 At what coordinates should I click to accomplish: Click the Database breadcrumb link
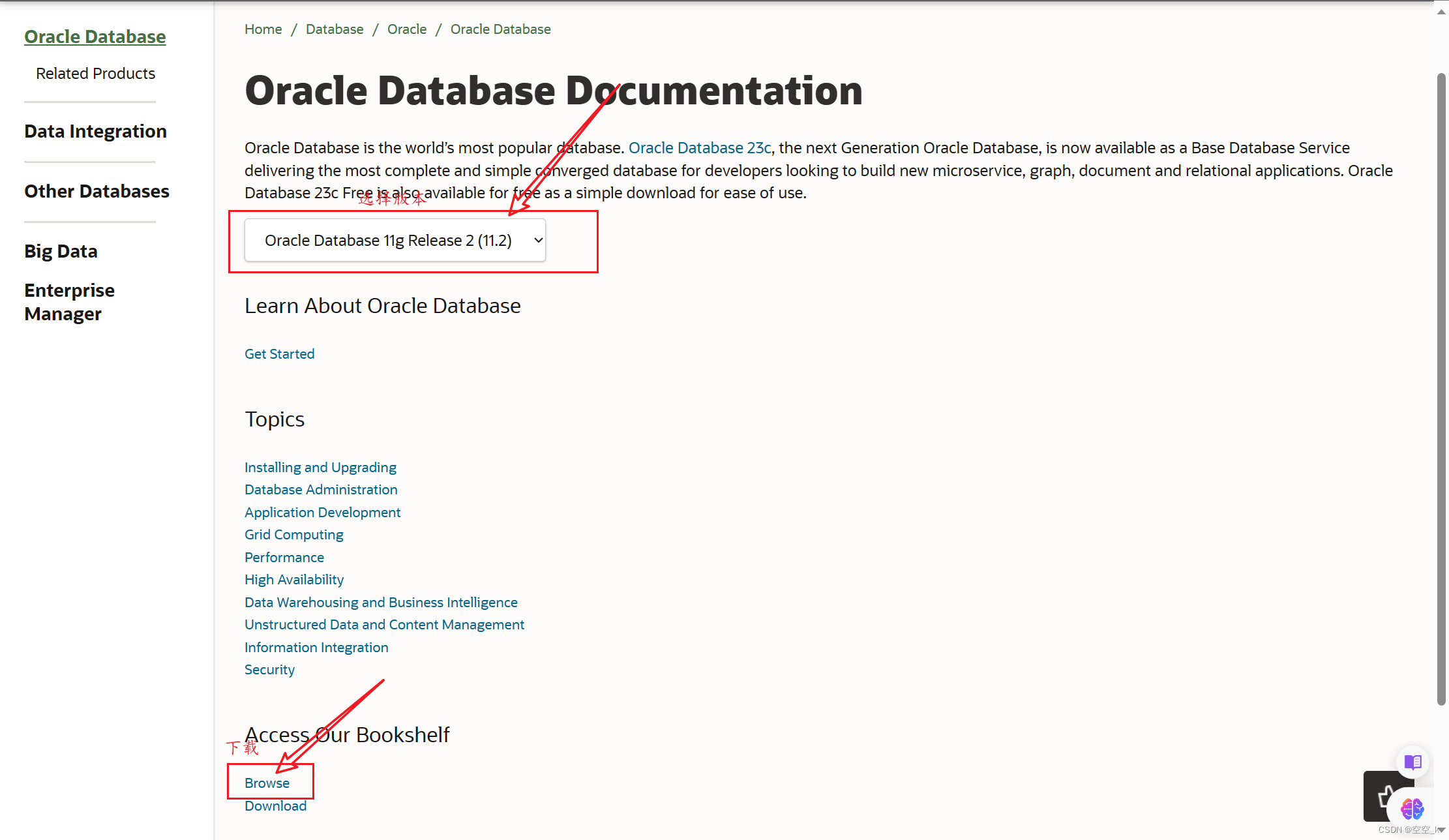pyautogui.click(x=334, y=29)
